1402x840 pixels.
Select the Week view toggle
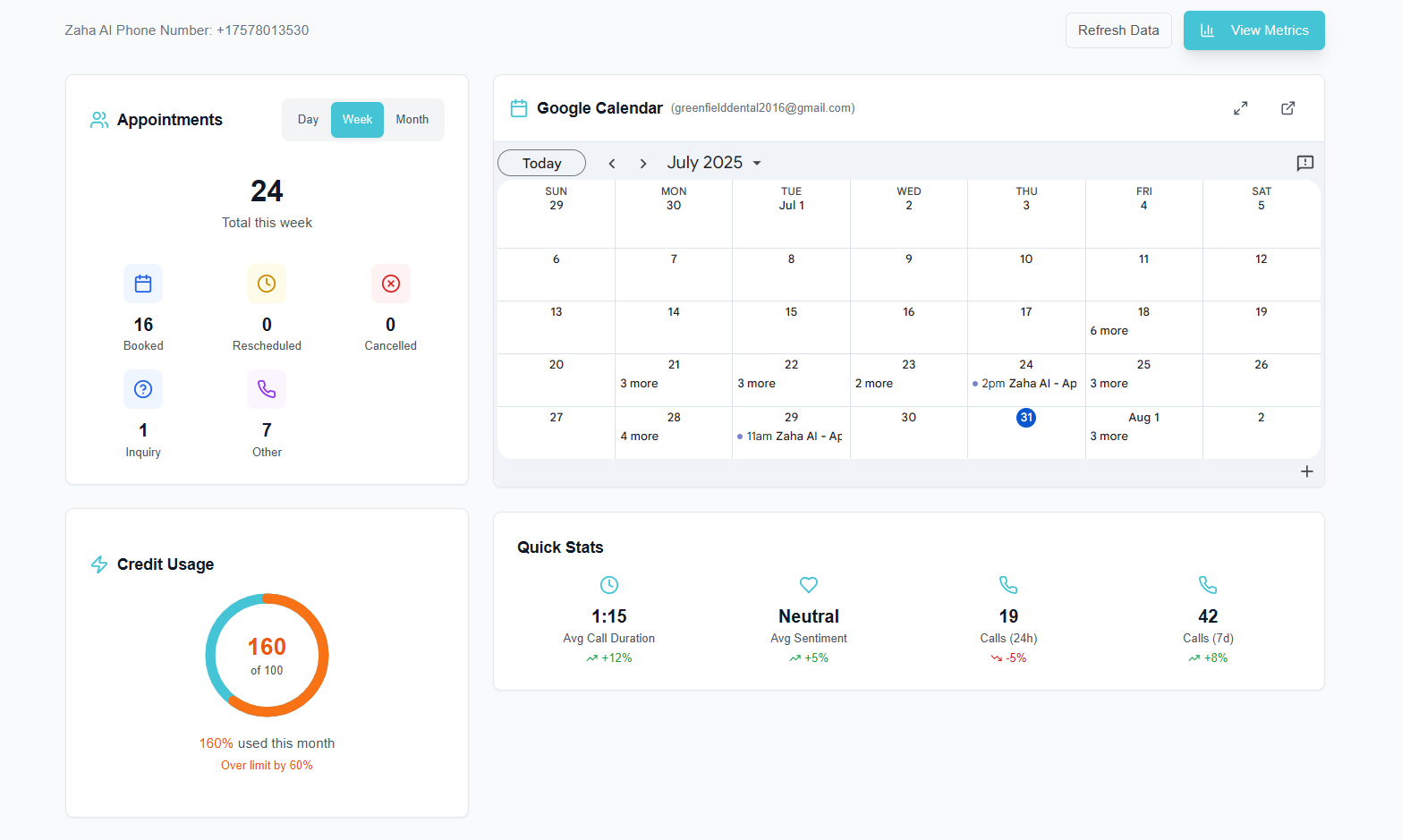357,119
